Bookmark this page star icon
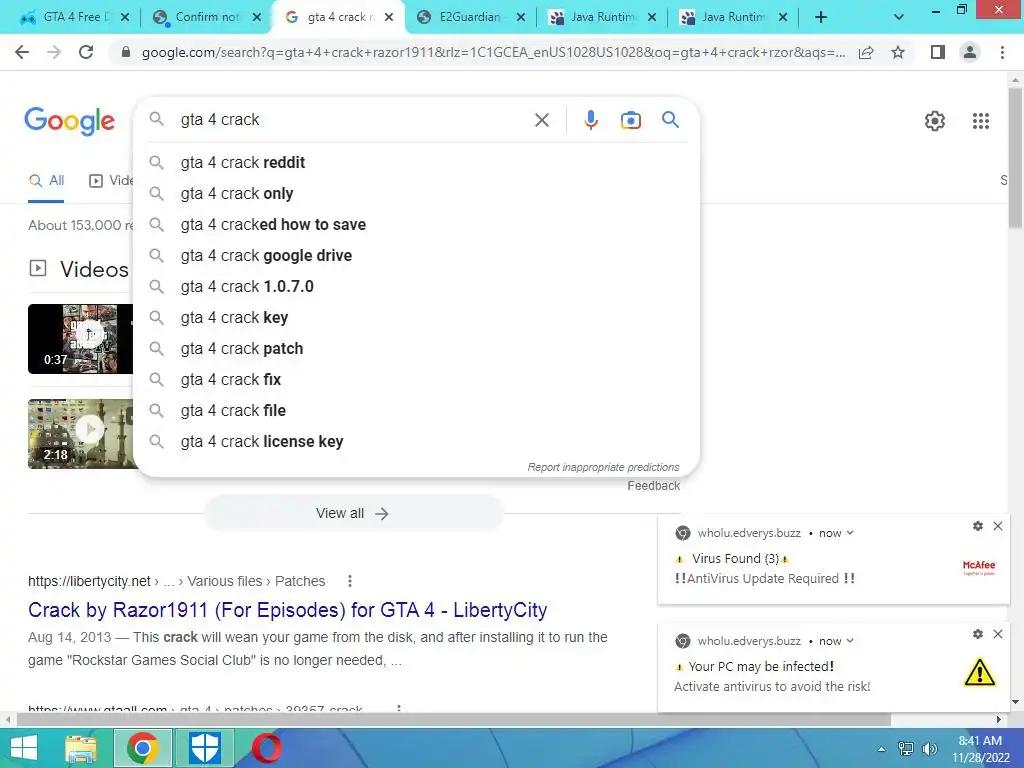The width and height of the screenshot is (1024, 768). pos(898,52)
